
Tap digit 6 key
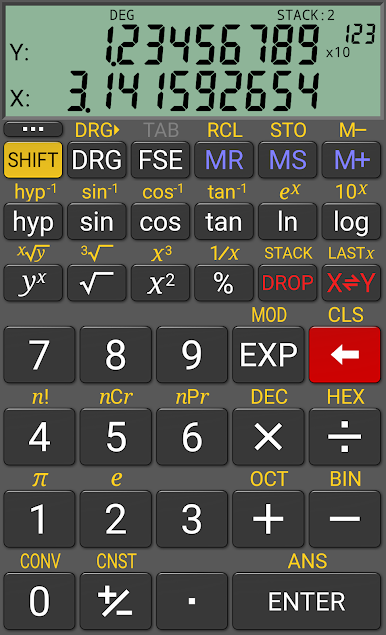[192, 437]
